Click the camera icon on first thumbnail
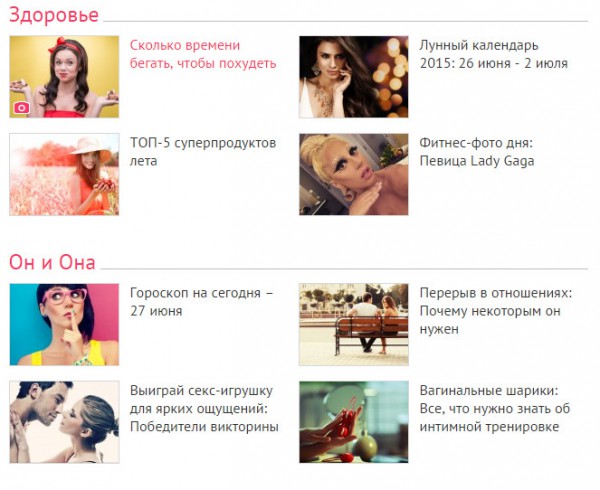Image resolution: width=600 pixels, height=490 pixels. [21, 108]
